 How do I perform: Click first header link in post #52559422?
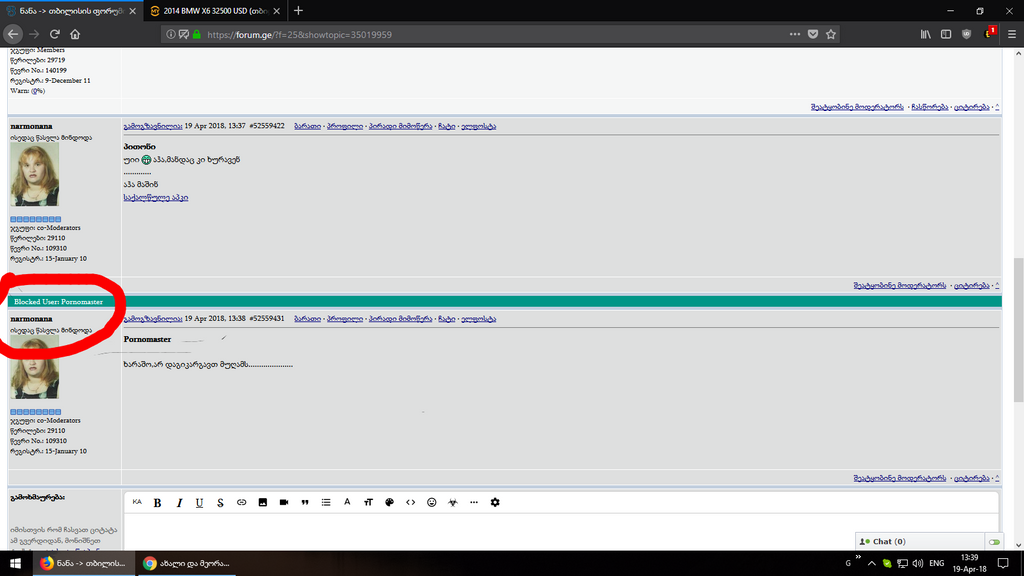(x=308, y=126)
